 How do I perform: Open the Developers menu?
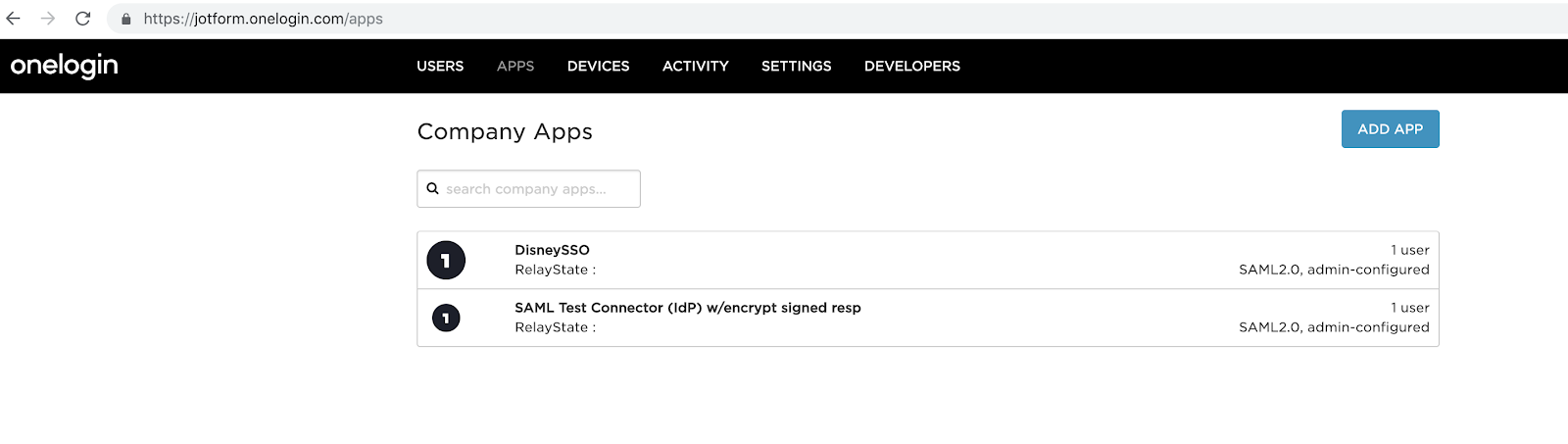click(x=911, y=67)
